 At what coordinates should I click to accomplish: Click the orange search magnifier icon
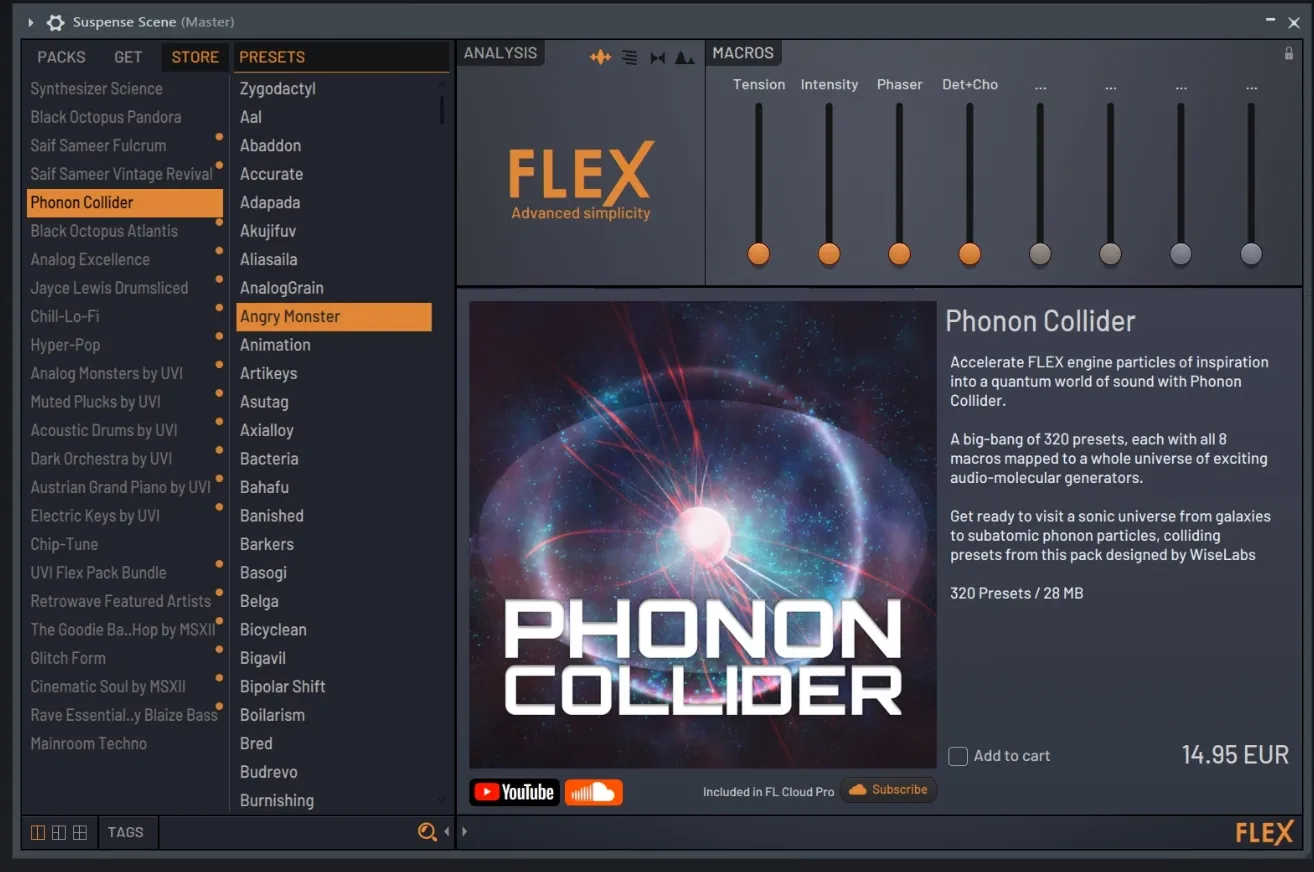427,832
